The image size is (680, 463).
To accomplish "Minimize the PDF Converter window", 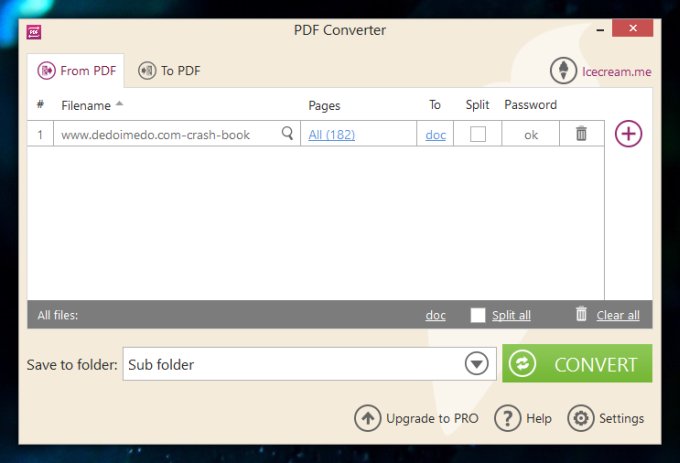I will coord(600,30).
